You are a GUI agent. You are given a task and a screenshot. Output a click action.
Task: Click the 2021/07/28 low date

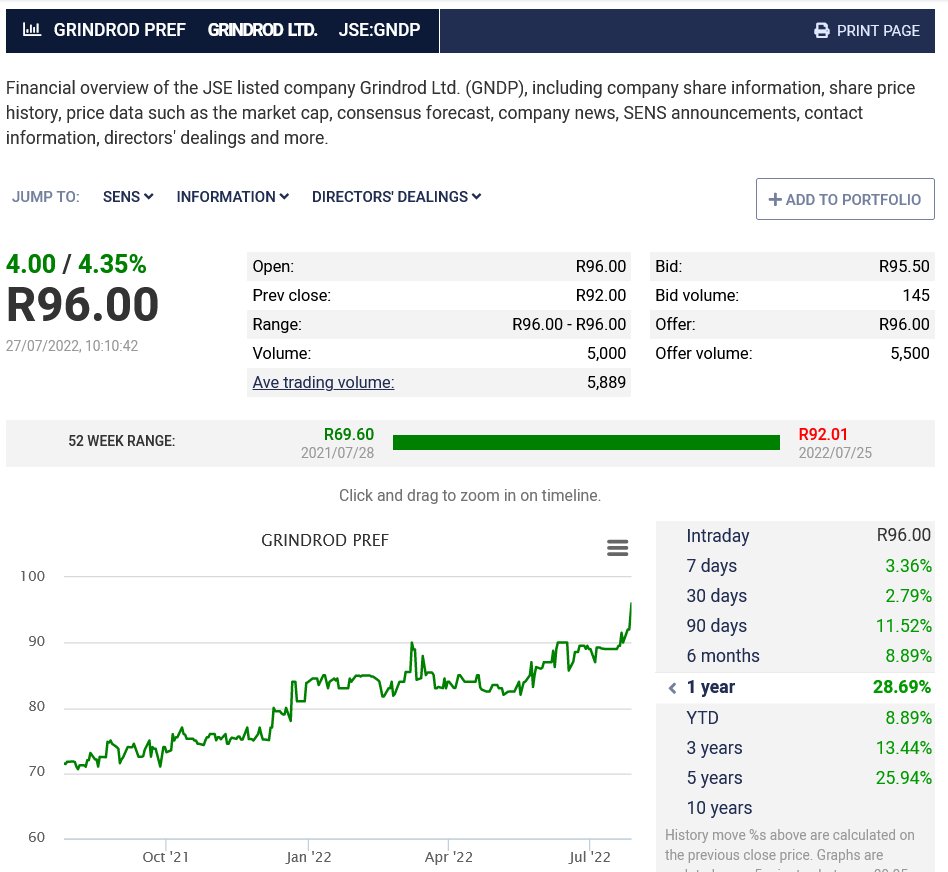337,453
